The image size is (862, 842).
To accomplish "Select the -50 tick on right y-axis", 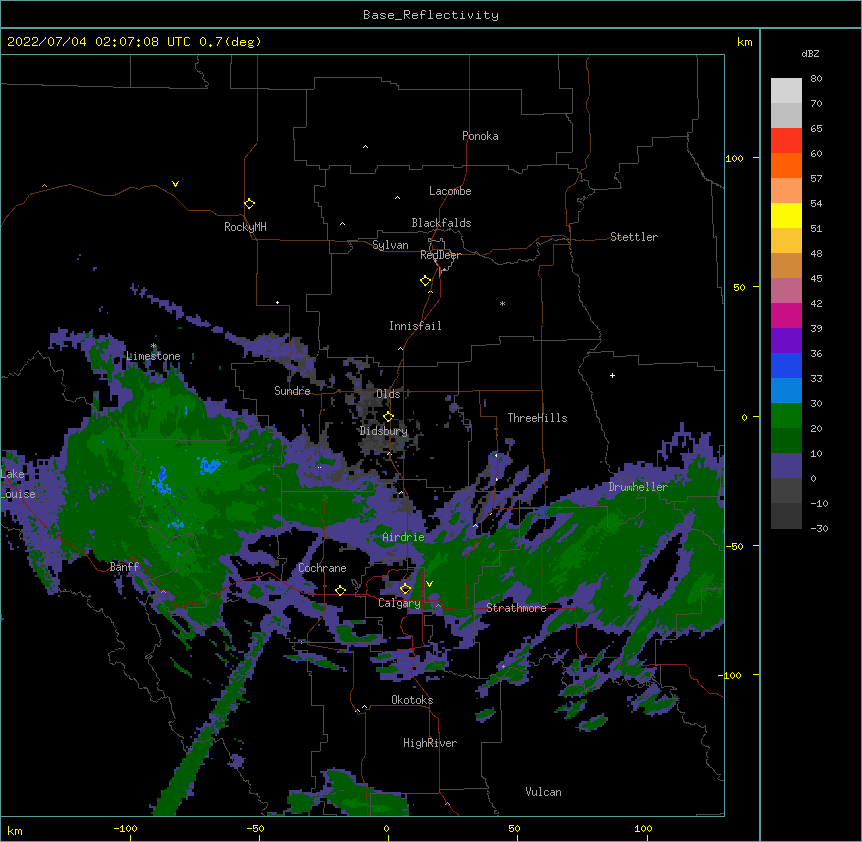I will tap(734, 546).
